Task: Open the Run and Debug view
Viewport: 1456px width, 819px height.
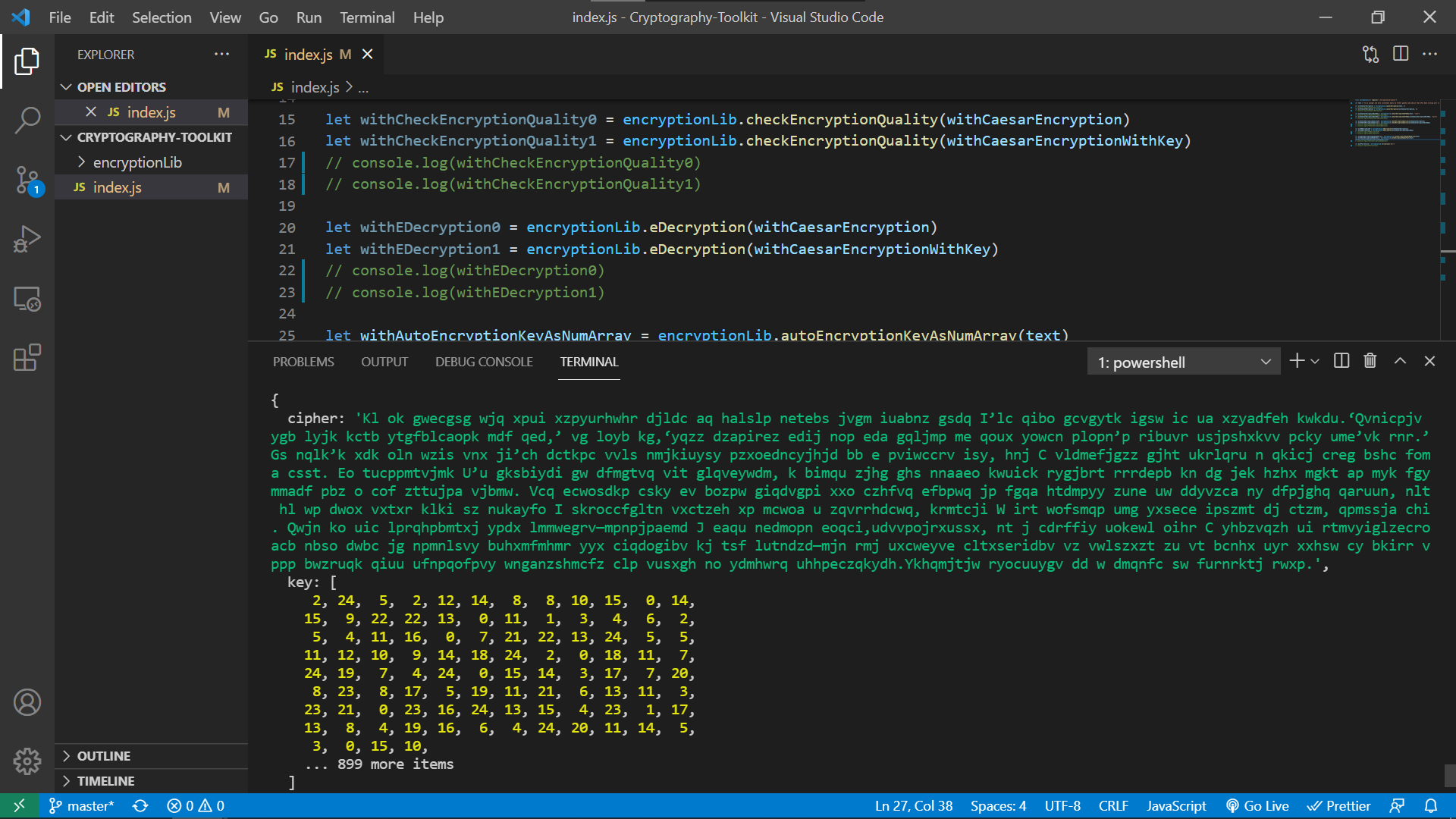Action: point(27,240)
